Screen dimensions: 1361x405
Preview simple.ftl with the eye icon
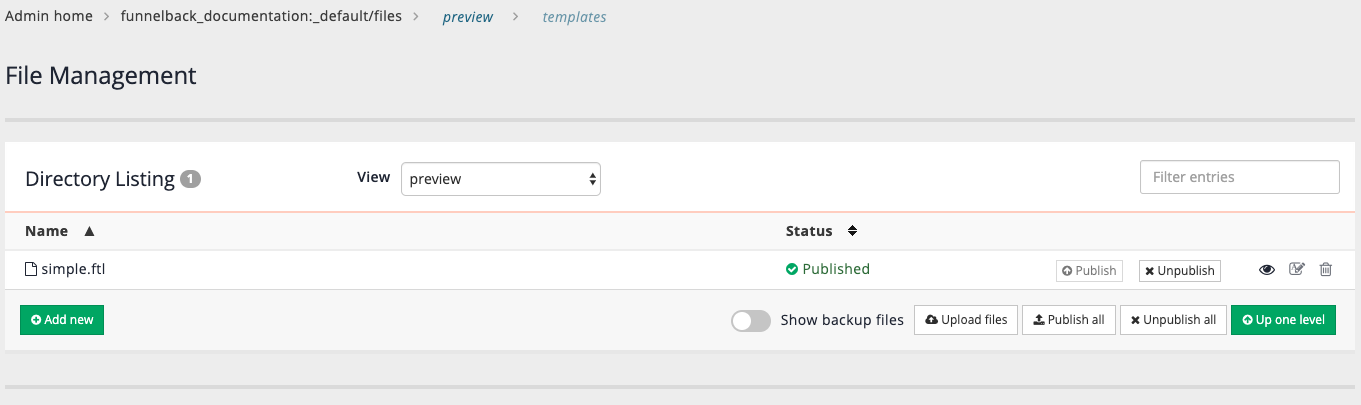tap(1267, 270)
